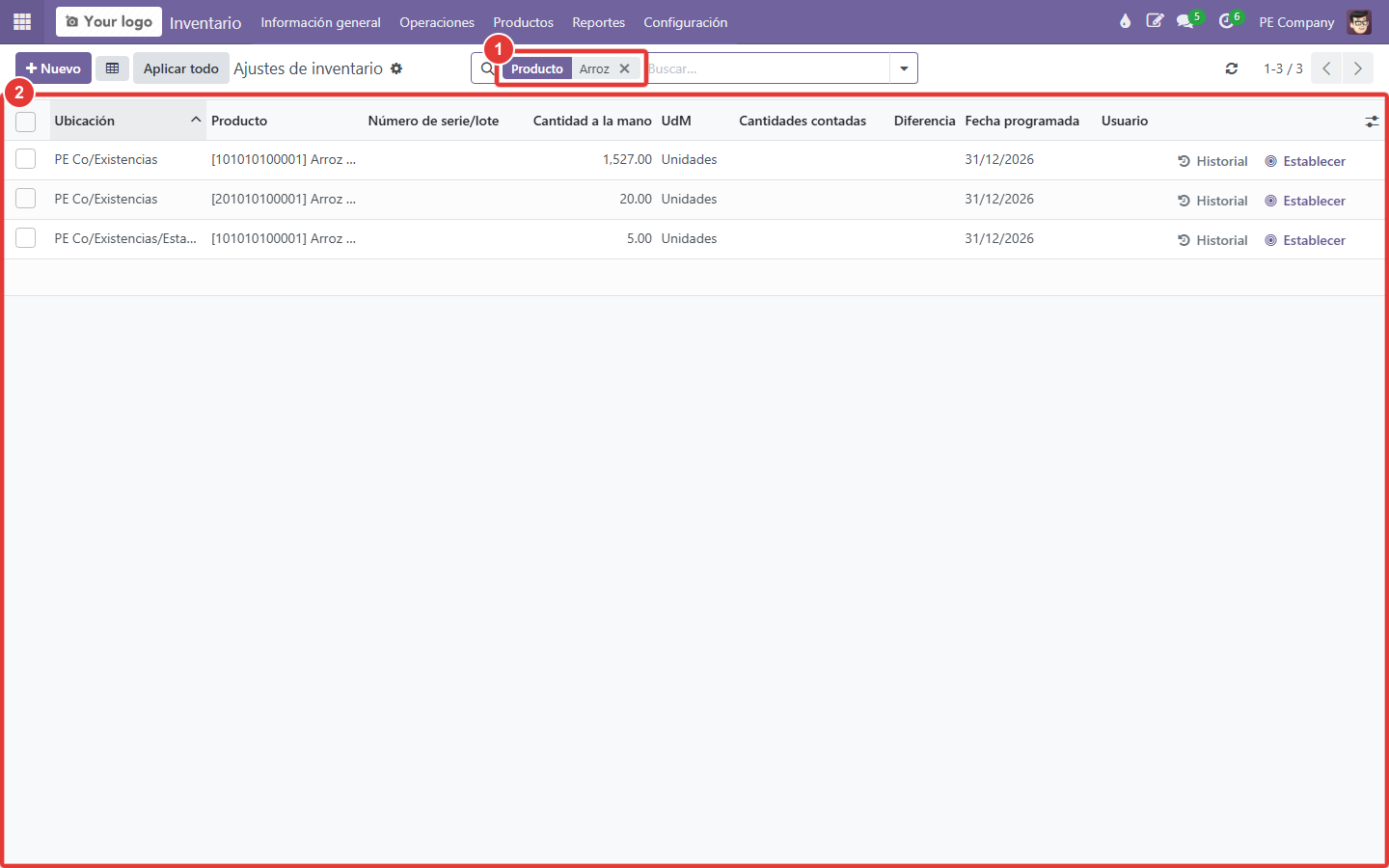The image size is (1389, 868).
Task: Click the edit pencil icon in the top bar
Action: pos(1155,21)
